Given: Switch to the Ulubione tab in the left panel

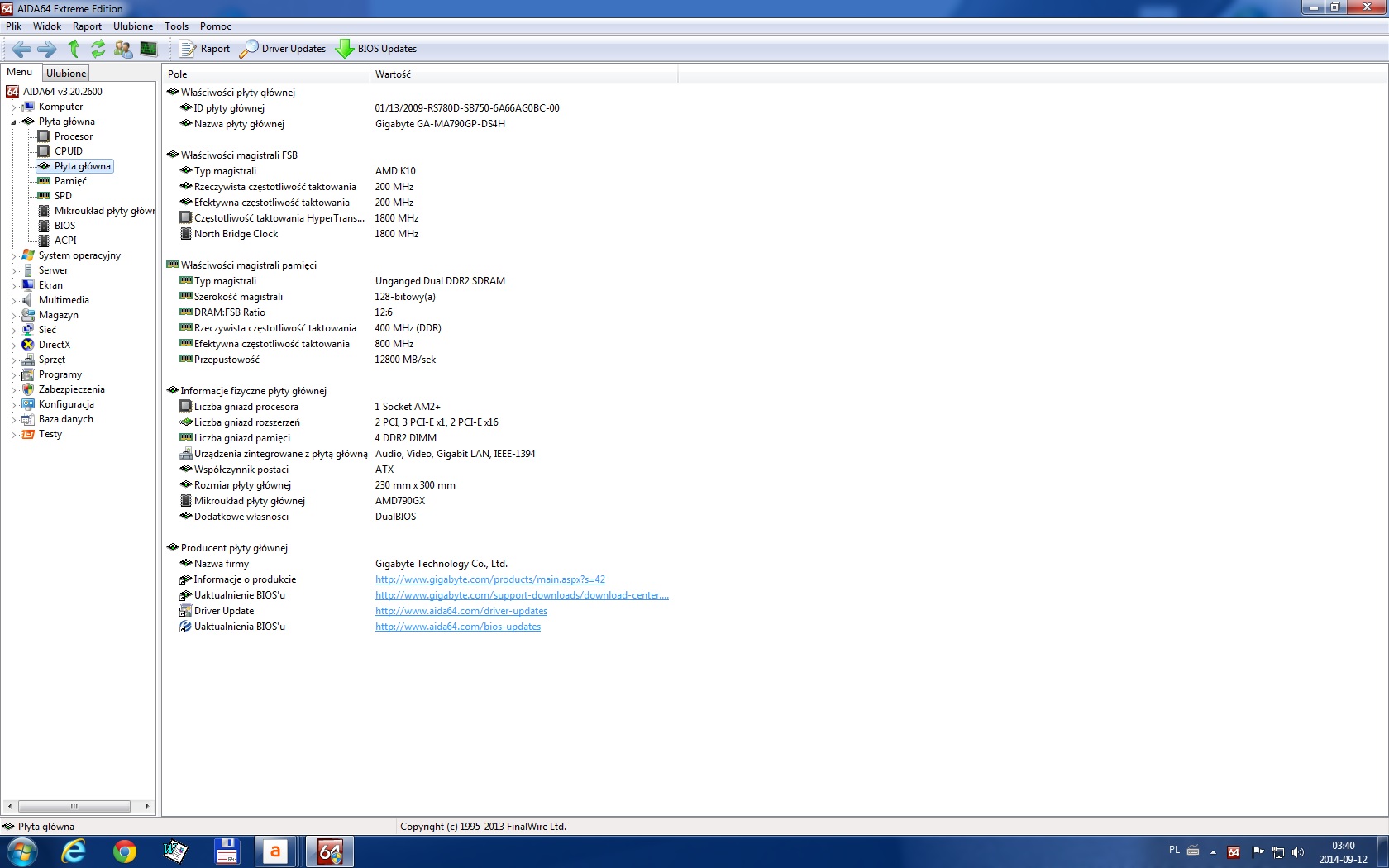Looking at the screenshot, I should point(66,74).
